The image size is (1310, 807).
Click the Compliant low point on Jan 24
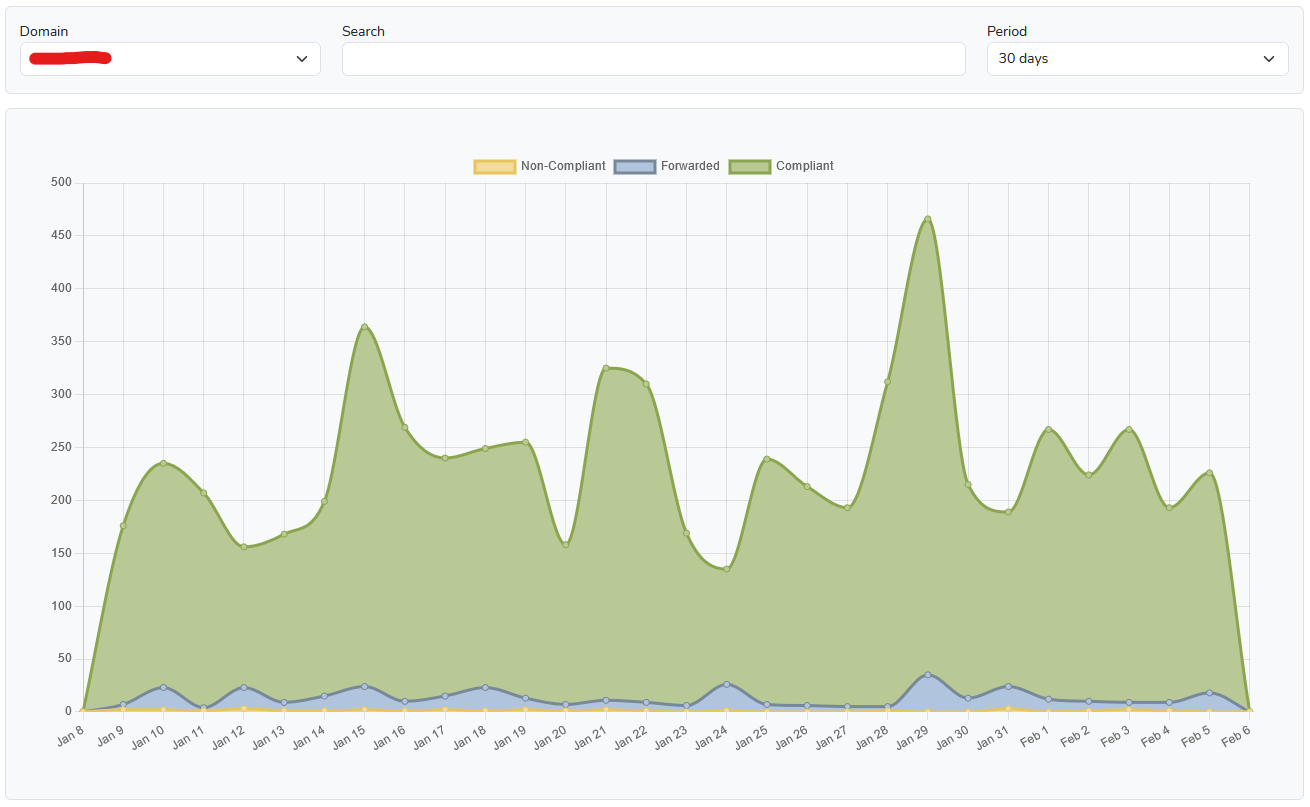click(x=727, y=569)
